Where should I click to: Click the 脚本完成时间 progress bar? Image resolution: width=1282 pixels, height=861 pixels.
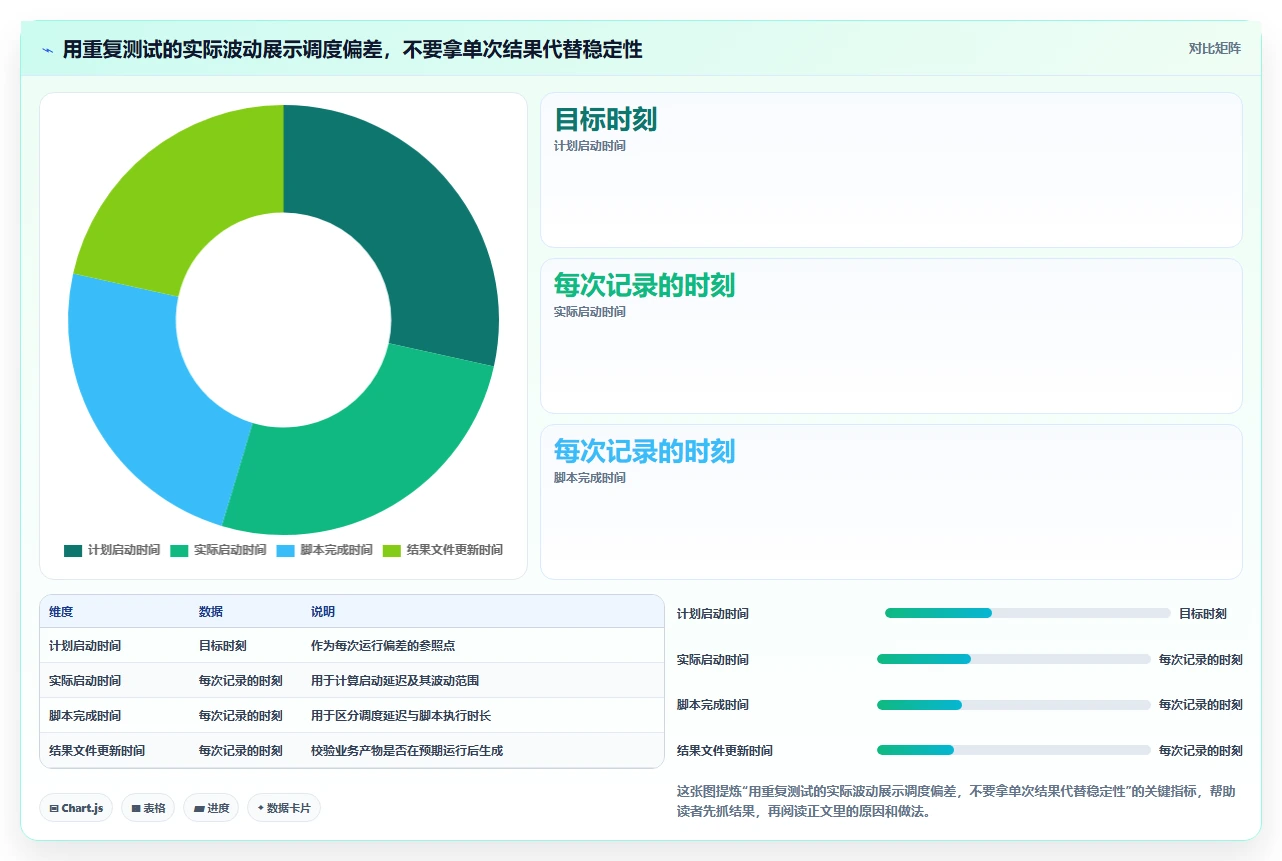click(1014, 705)
